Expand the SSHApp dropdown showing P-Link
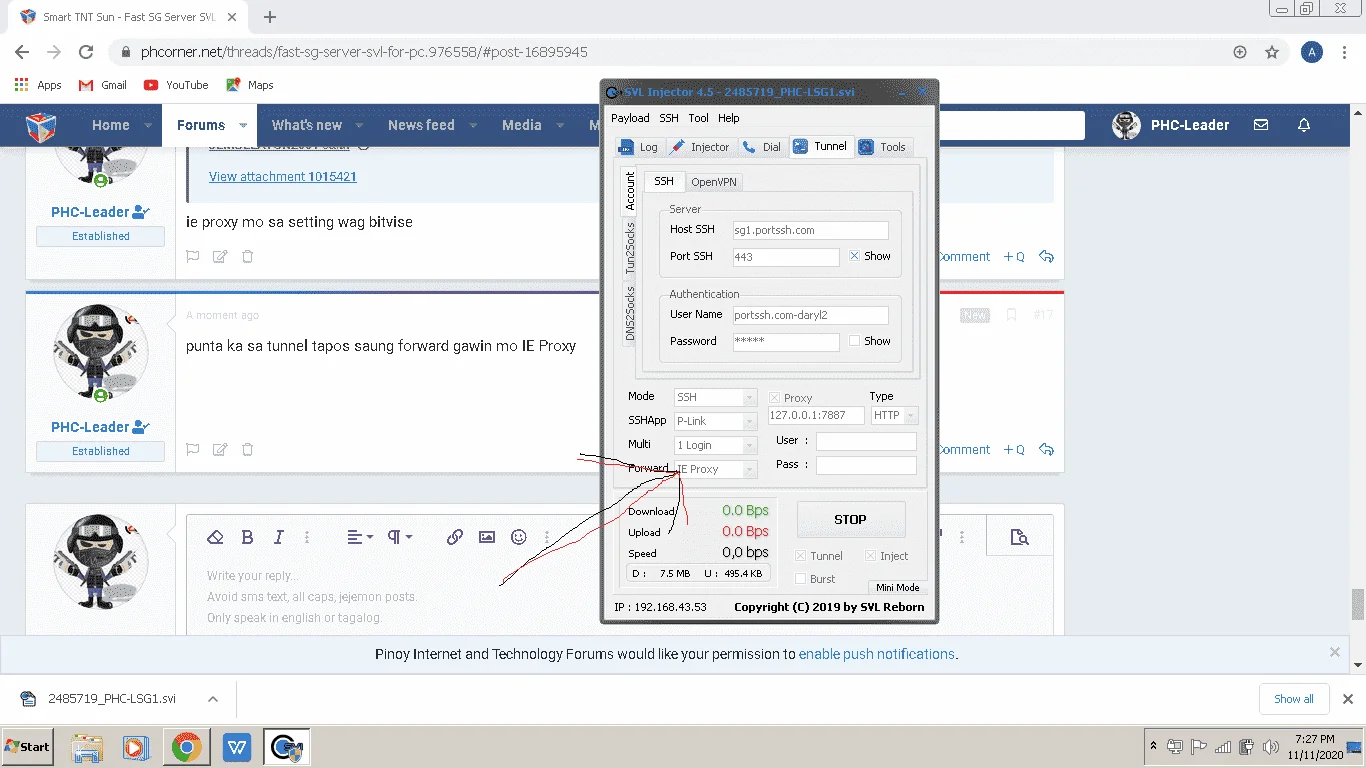 point(749,421)
